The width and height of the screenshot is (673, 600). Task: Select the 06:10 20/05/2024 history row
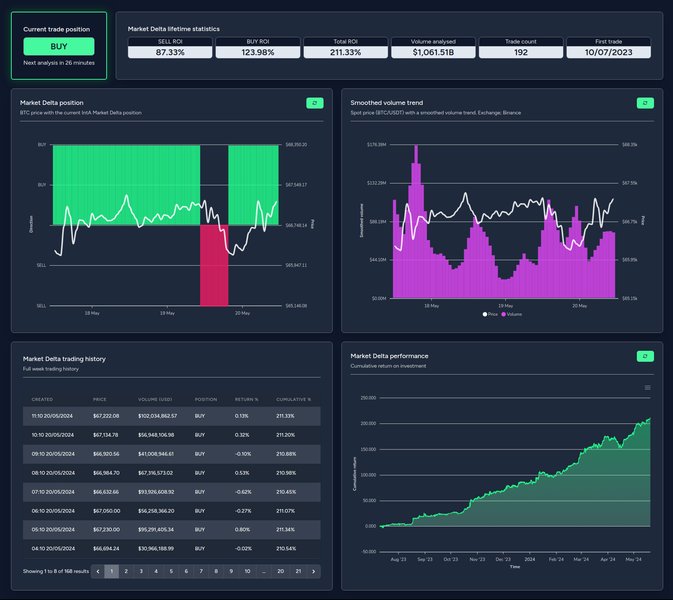[x=172, y=511]
